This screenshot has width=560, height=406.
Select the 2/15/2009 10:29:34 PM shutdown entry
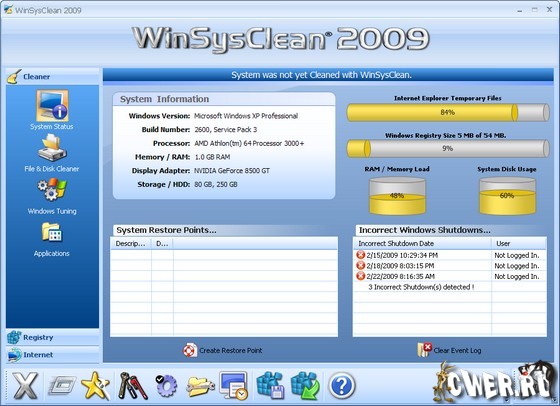[x=450, y=255]
